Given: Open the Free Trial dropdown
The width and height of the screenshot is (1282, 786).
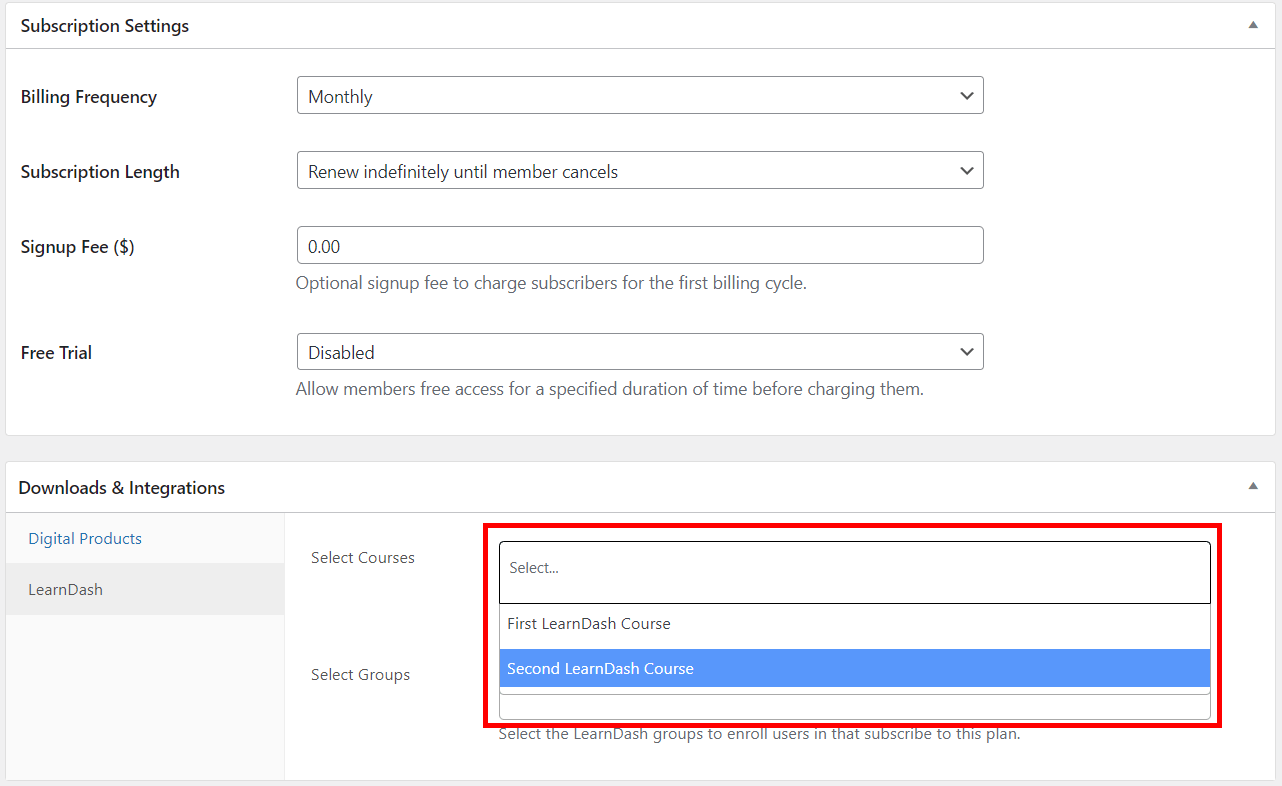Looking at the screenshot, I should [640, 352].
